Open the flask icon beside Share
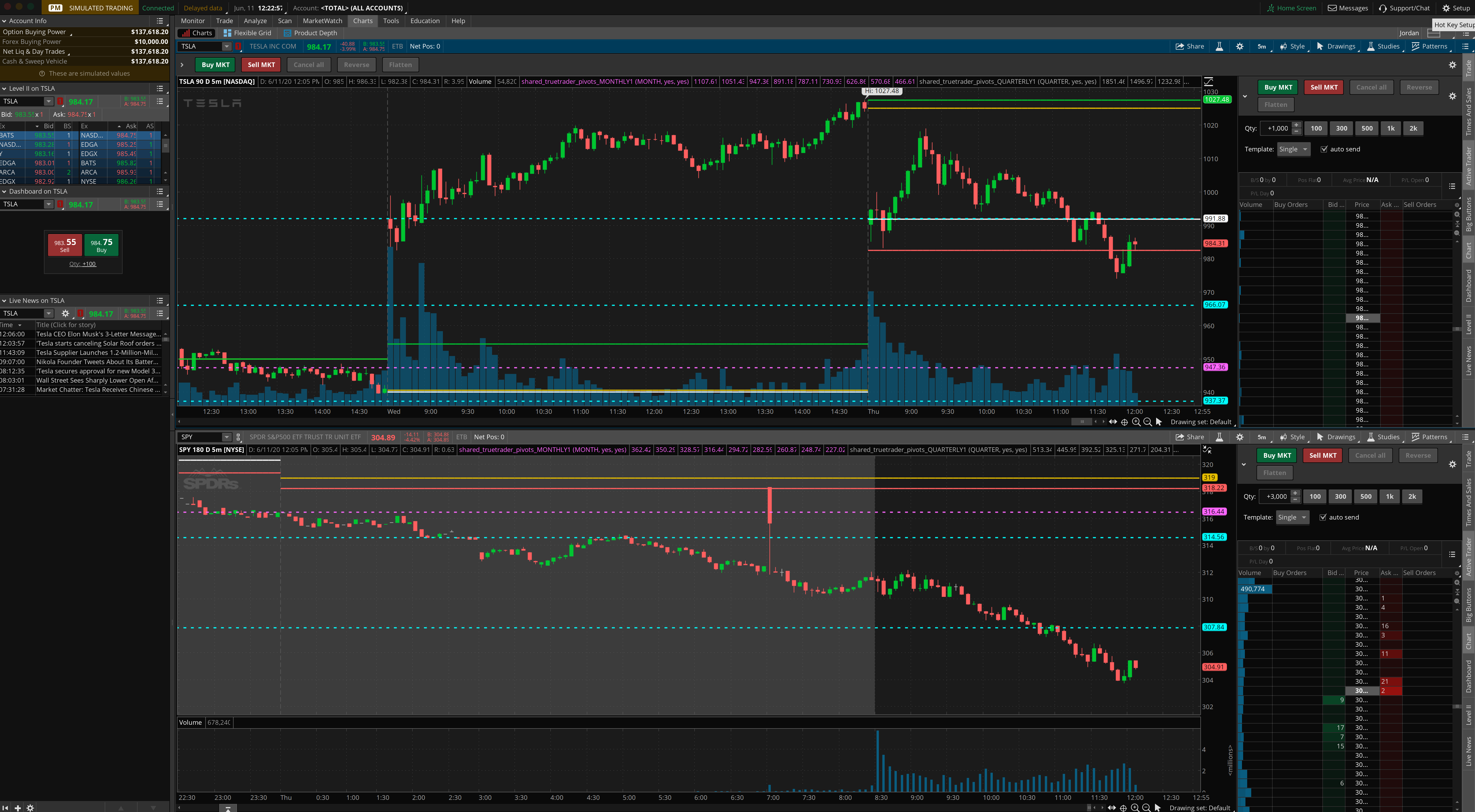Image resolution: width=1475 pixels, height=812 pixels. point(1219,46)
